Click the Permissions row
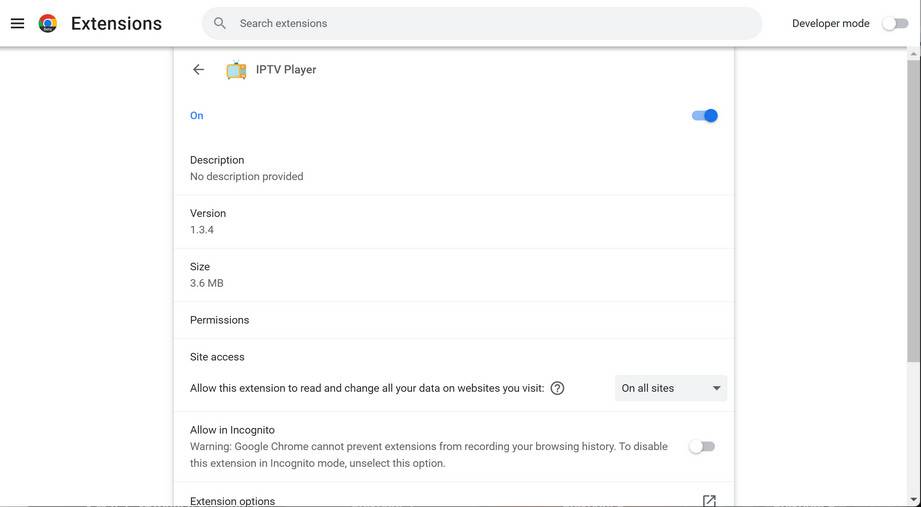The width and height of the screenshot is (921, 507). [220, 320]
